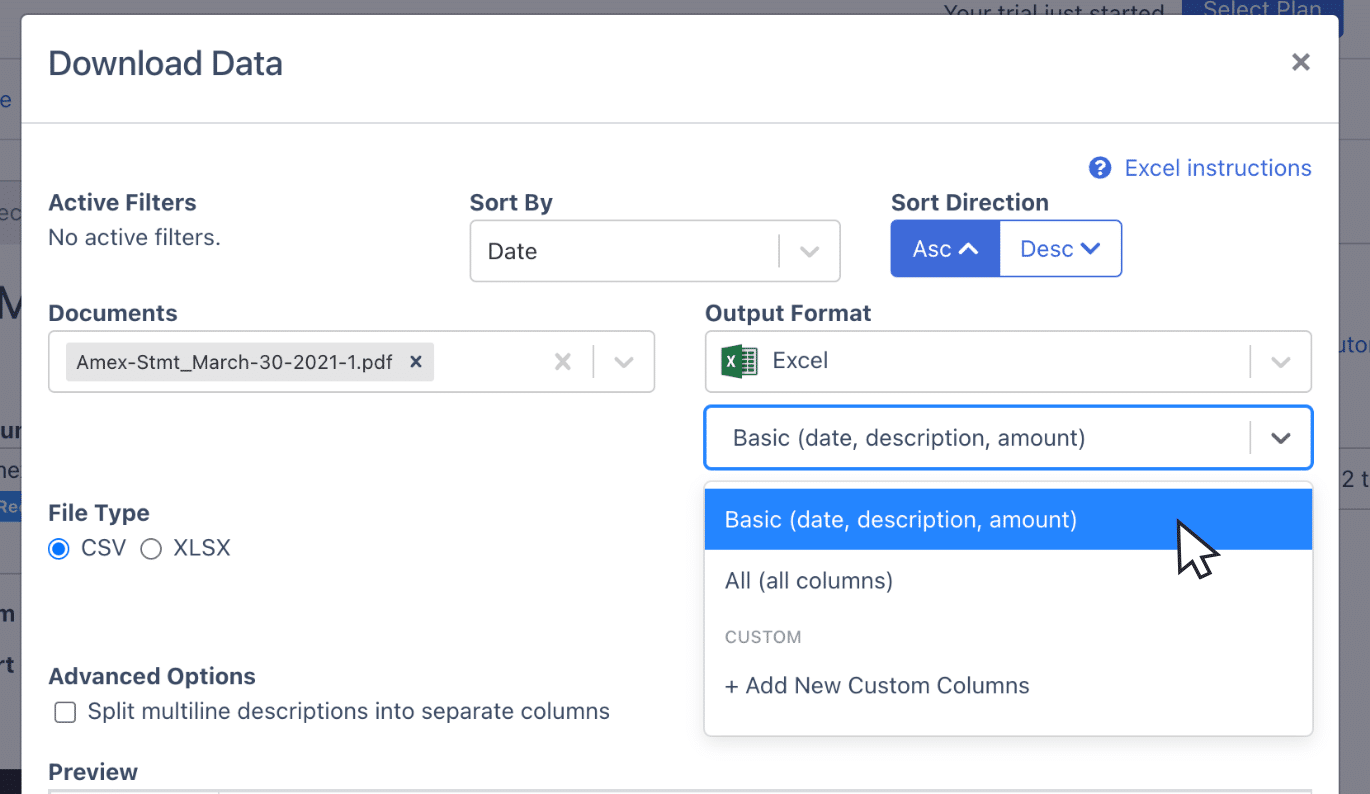
Task: Click the Amex-Stmt_March-30-2021-1.pdf file name
Action: point(234,362)
